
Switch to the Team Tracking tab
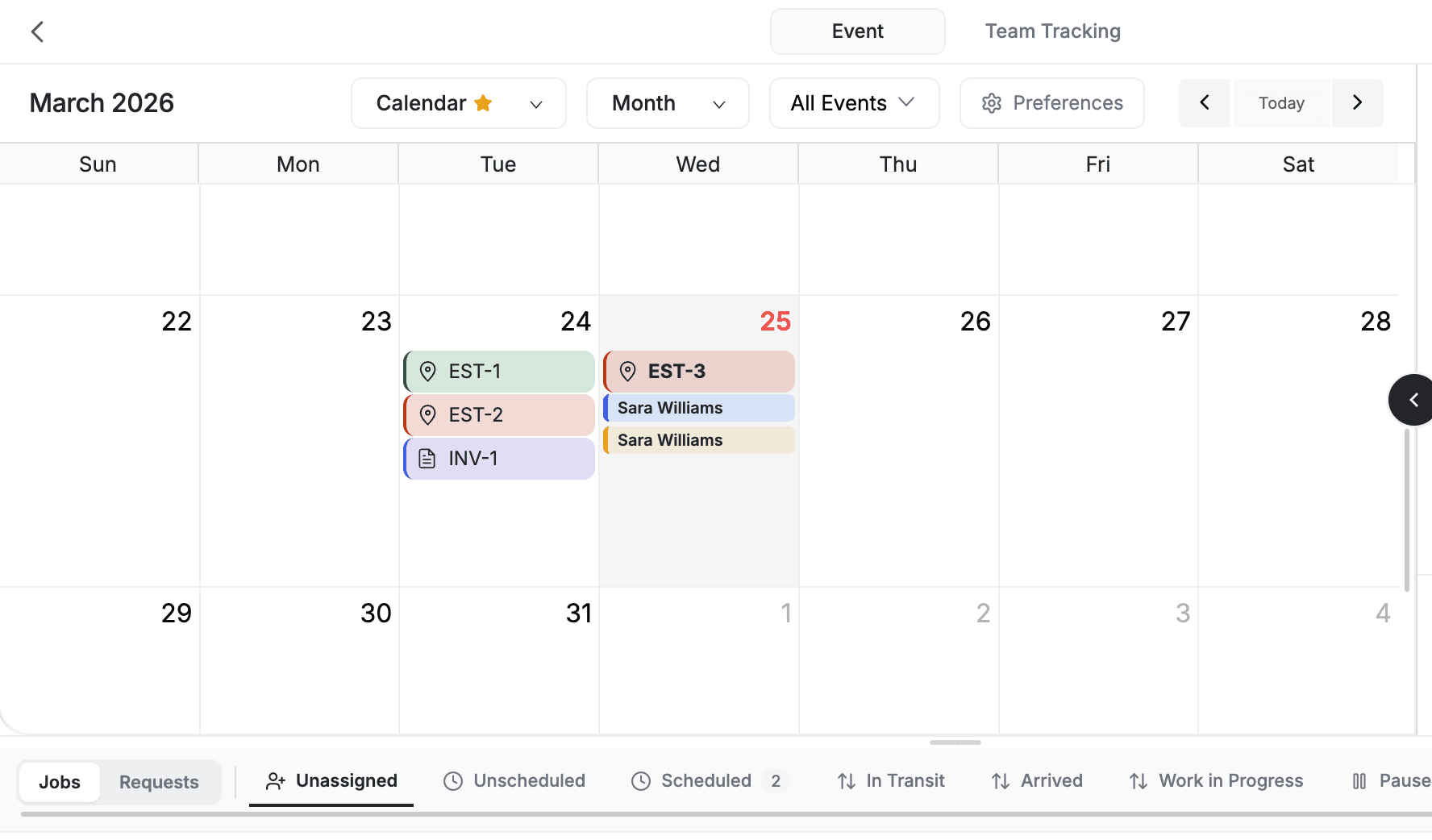tap(1052, 31)
